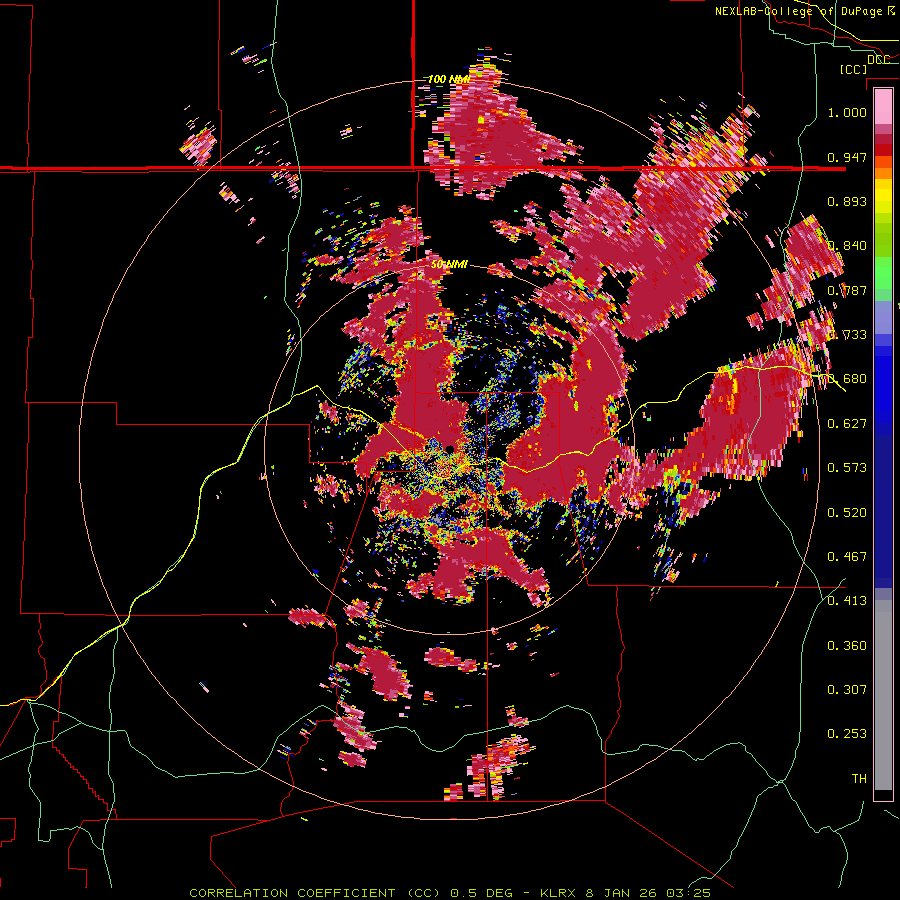Select the 0.360 scale label
This screenshot has height=900, width=900.
click(847, 646)
